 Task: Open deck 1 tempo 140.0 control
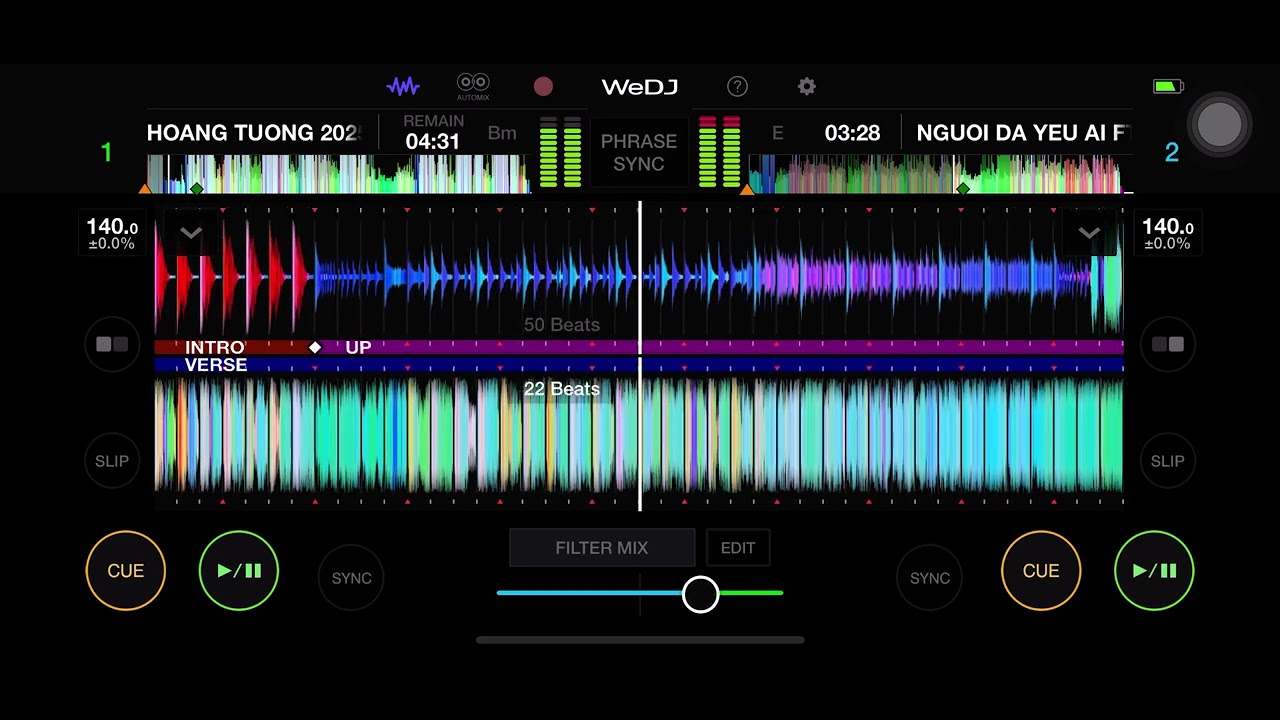click(112, 234)
